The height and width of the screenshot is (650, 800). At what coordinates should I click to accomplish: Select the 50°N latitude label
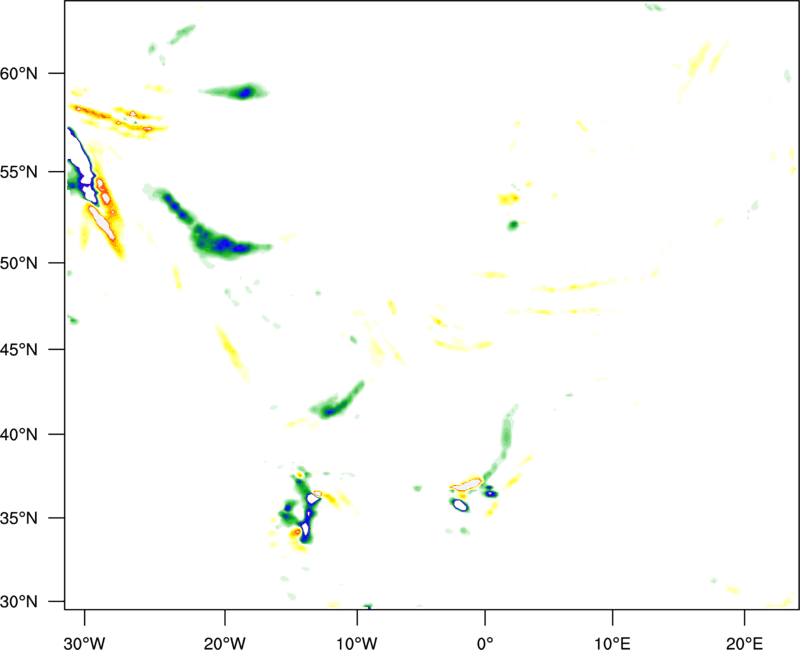point(19,263)
